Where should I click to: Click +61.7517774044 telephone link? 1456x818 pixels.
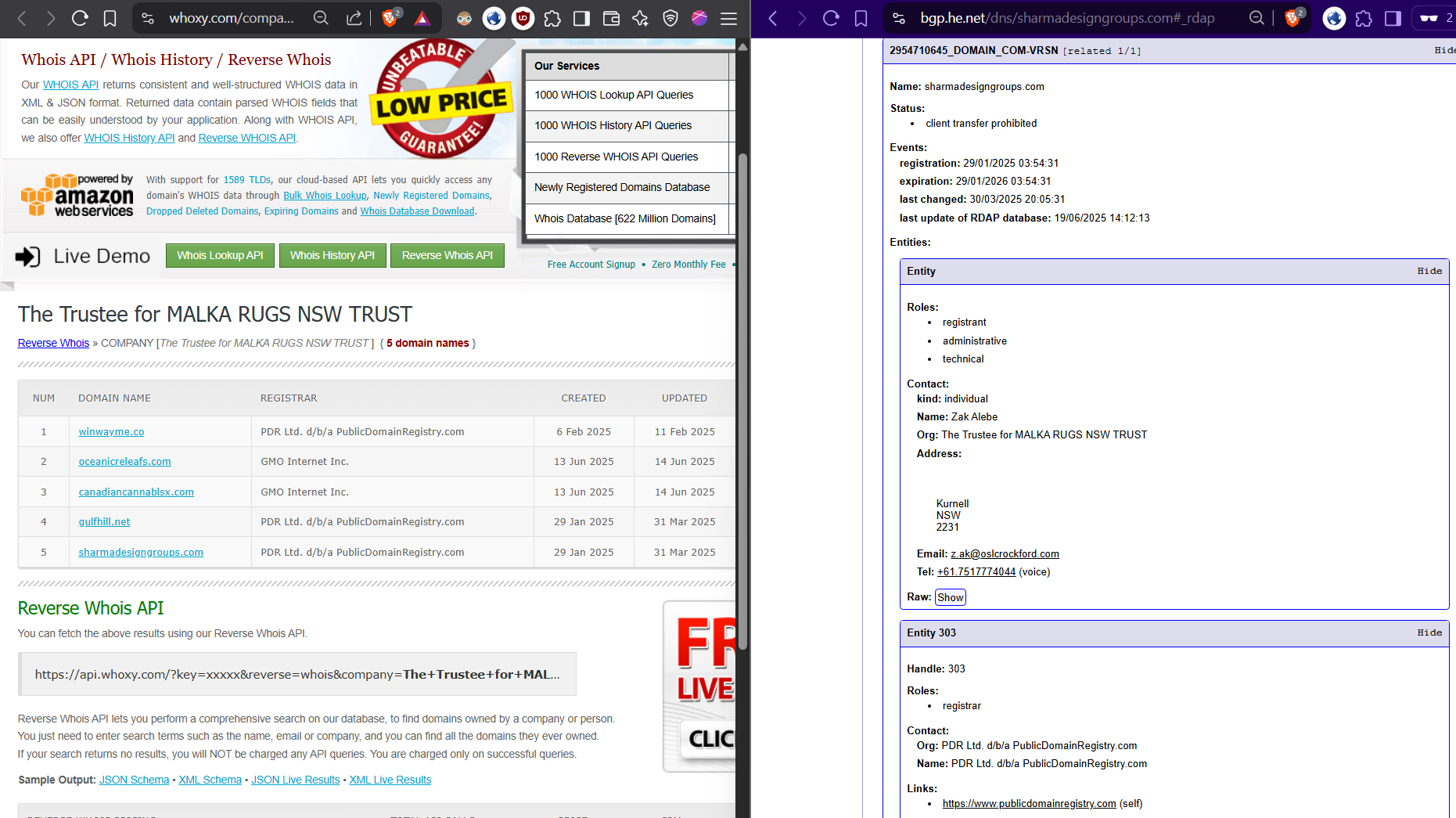[x=976, y=571]
